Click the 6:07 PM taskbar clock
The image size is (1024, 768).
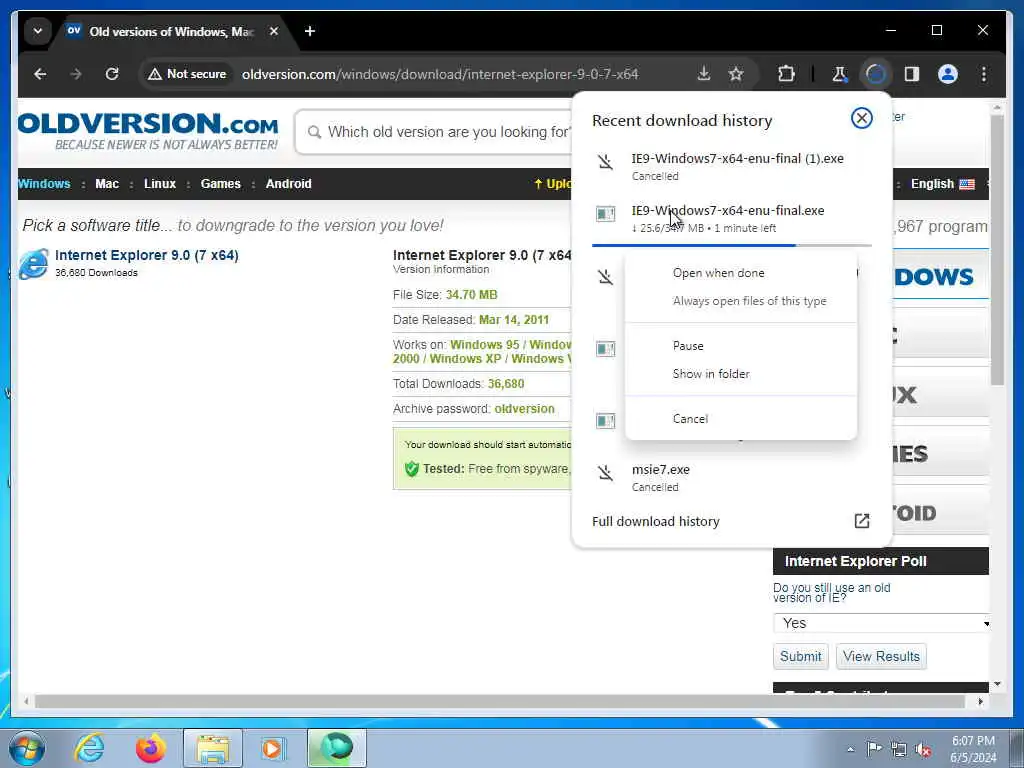tap(973, 748)
